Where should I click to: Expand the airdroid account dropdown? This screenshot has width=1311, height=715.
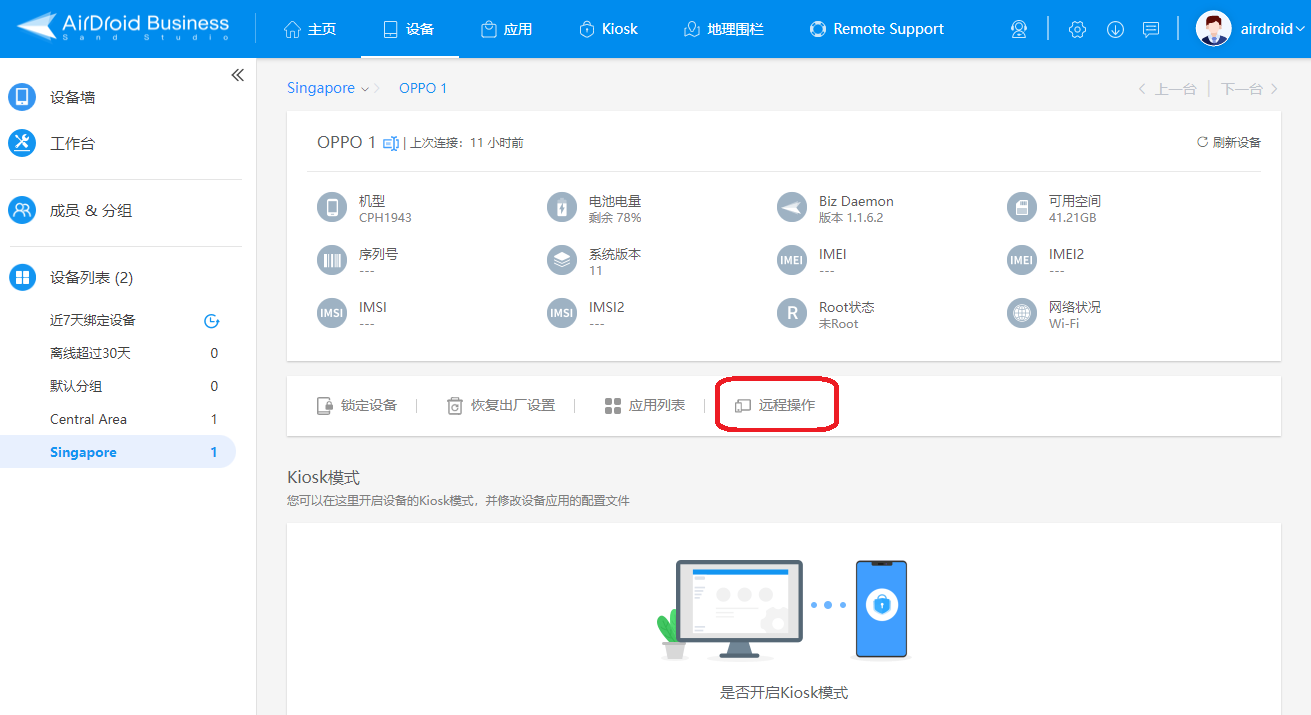coord(1273,29)
